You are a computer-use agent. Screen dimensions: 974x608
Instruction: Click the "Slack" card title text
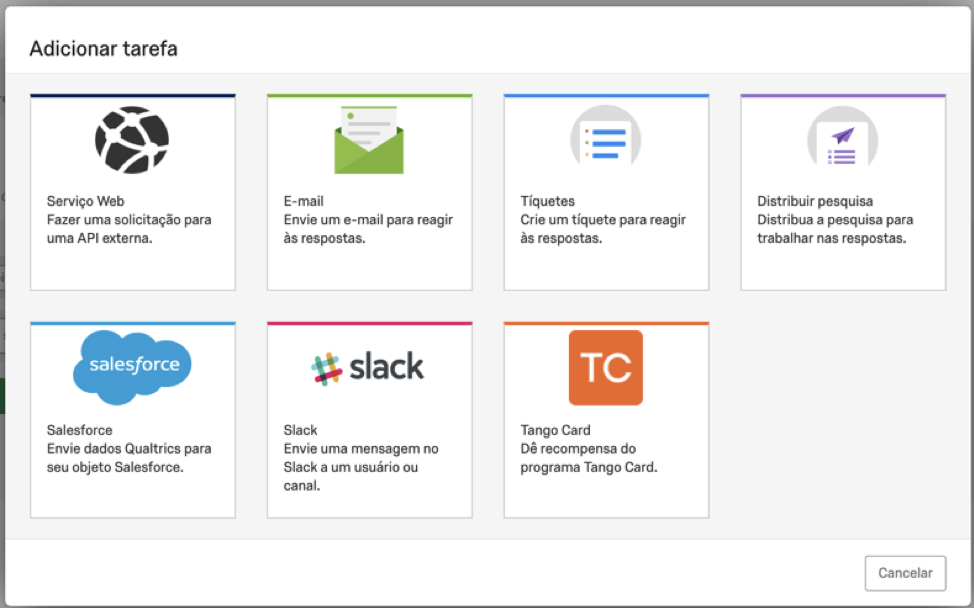(x=300, y=430)
